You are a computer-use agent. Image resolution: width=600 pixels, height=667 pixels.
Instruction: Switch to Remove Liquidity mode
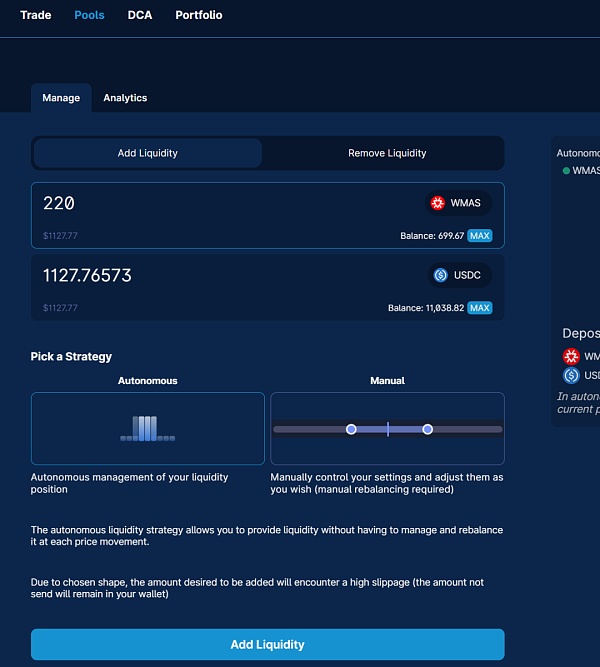[x=387, y=153]
